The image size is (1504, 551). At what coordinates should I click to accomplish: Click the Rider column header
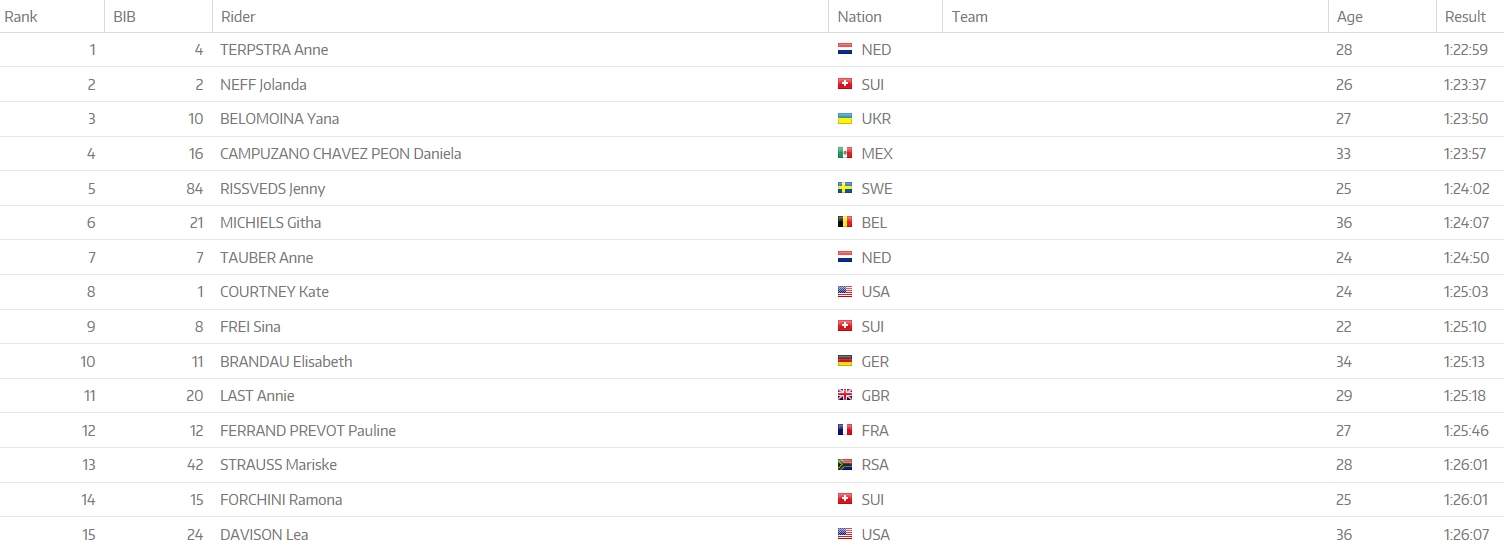pos(237,17)
